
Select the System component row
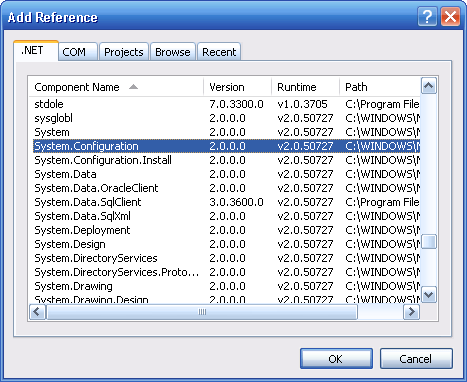tap(226, 132)
